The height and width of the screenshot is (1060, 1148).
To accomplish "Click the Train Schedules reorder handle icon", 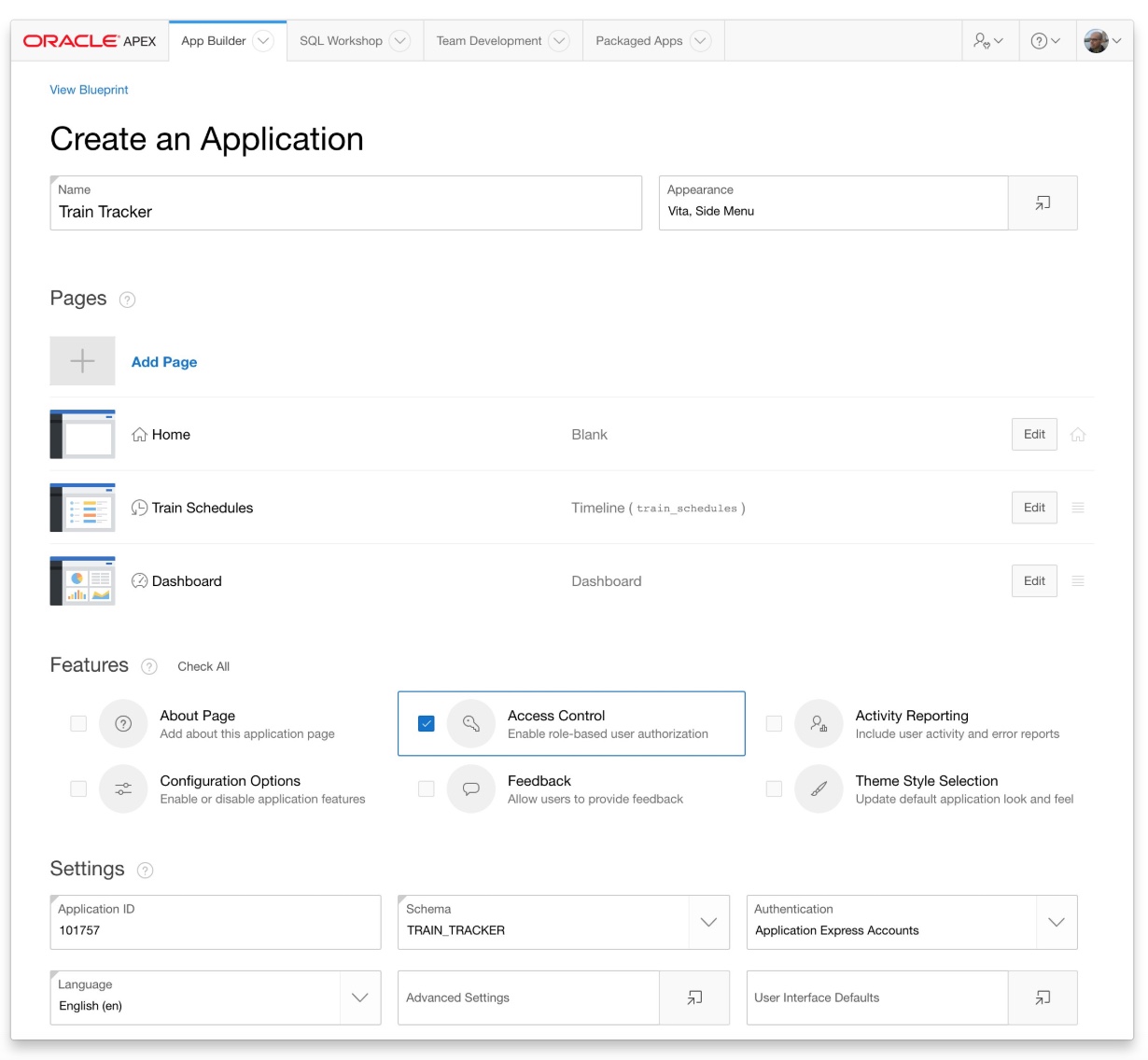I will (x=1078, y=508).
